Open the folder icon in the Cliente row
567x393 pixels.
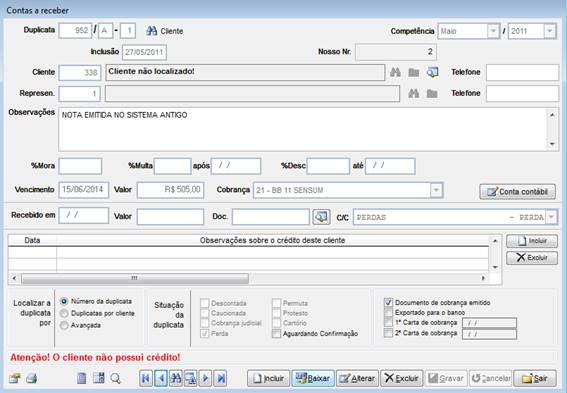[413, 73]
